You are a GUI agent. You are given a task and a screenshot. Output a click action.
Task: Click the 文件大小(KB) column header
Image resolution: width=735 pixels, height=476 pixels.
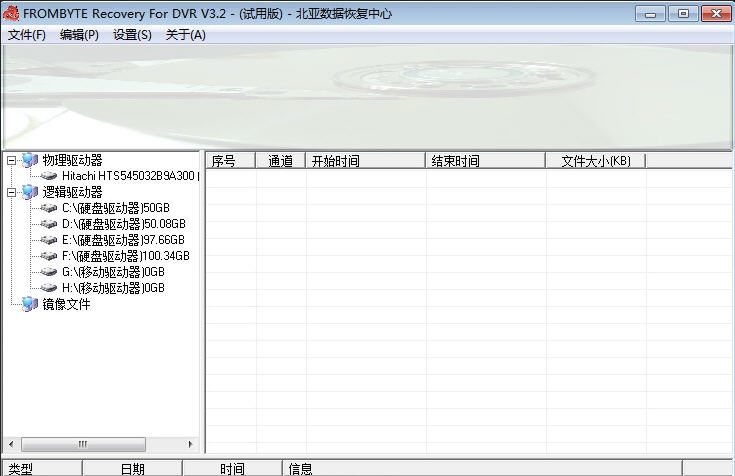[596, 161]
